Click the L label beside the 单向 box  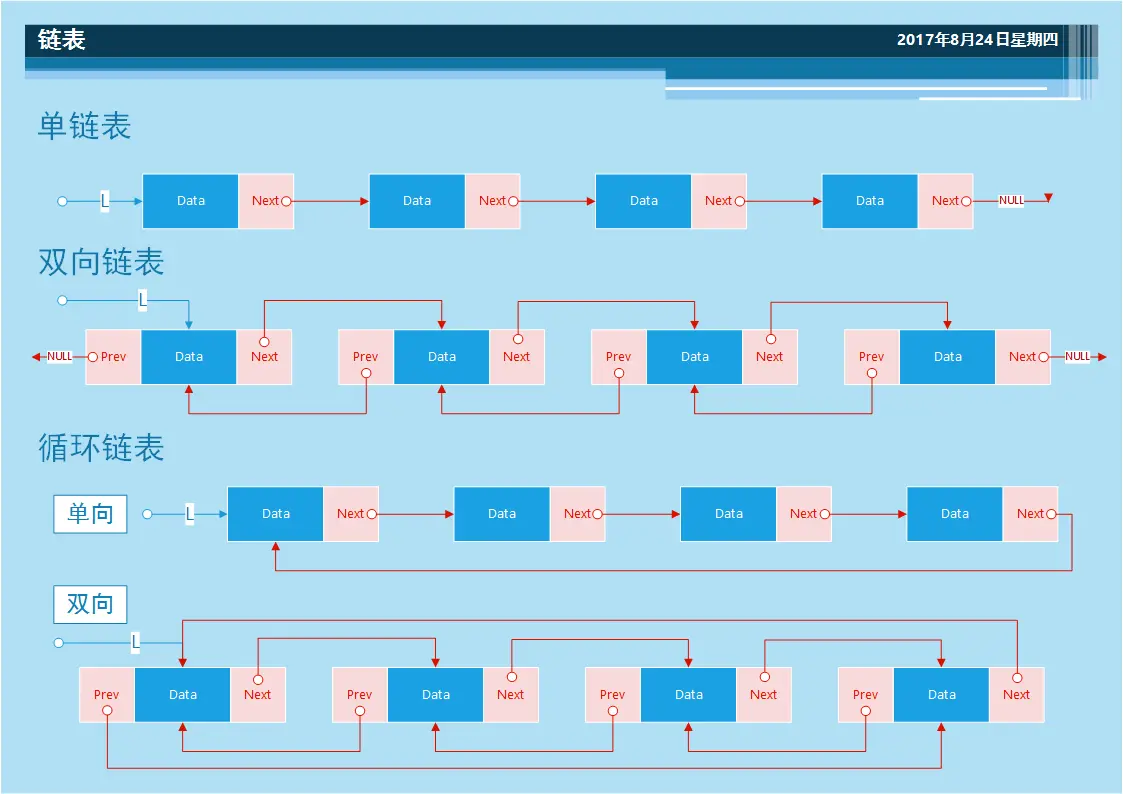[x=190, y=513]
